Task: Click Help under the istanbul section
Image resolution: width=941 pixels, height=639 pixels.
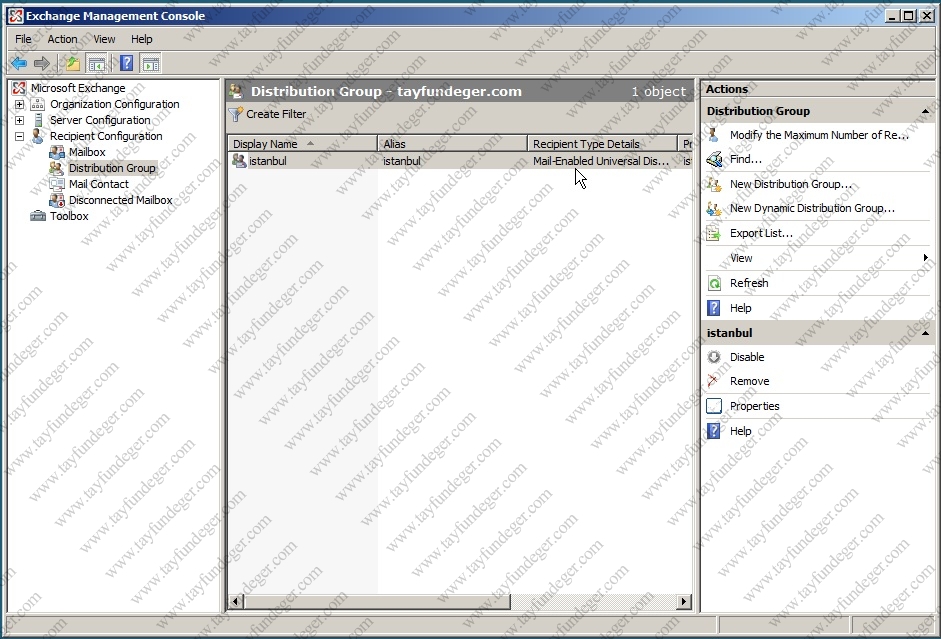Action: tap(741, 431)
